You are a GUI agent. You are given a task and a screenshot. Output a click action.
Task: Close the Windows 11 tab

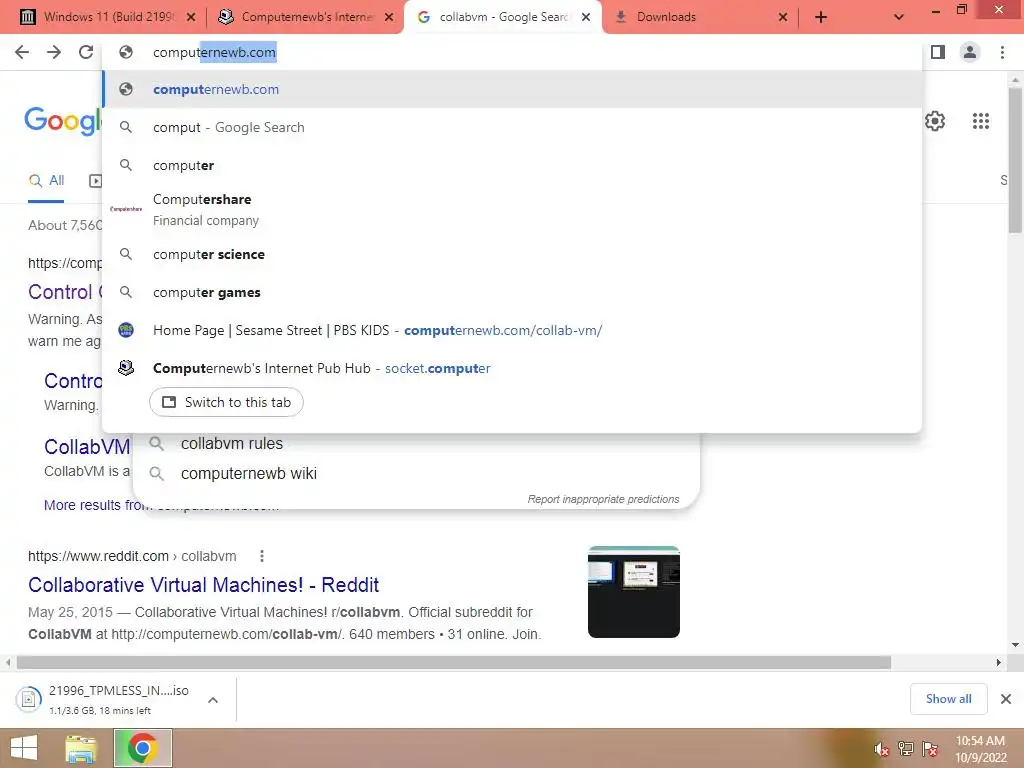(191, 18)
